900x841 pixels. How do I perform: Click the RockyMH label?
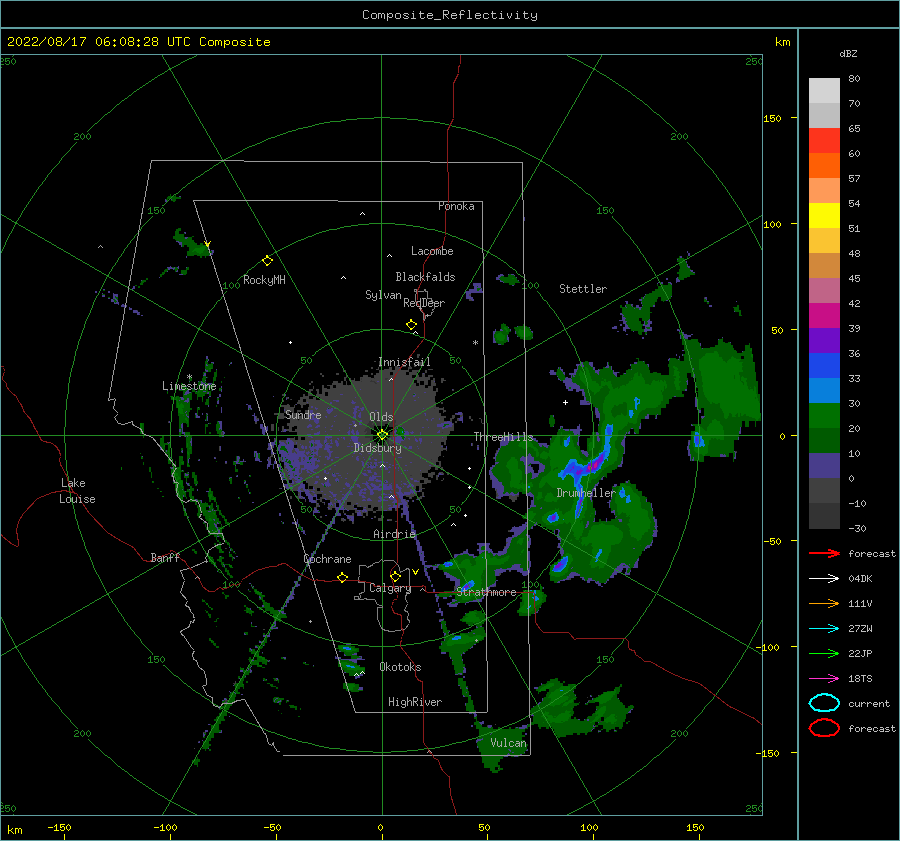pos(264,280)
